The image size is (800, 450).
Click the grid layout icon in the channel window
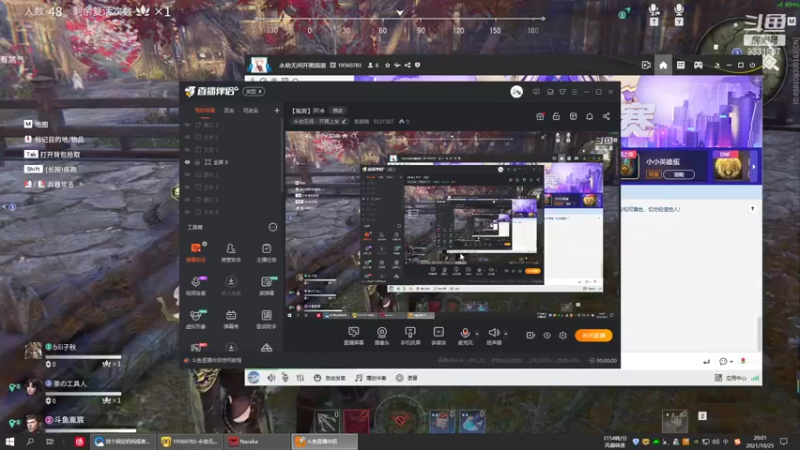tap(681, 65)
